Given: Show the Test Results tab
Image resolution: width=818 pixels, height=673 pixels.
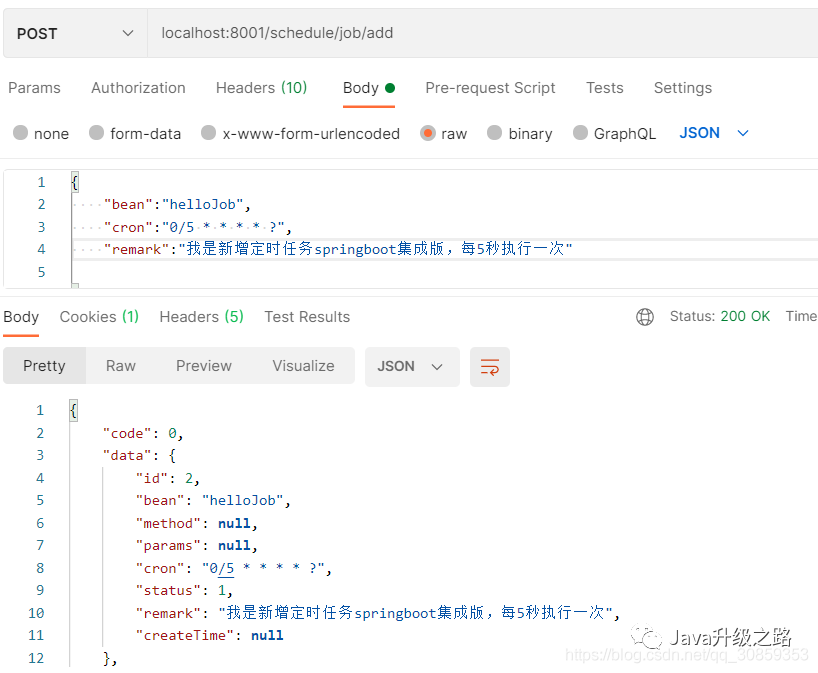Looking at the screenshot, I should click(x=307, y=317).
